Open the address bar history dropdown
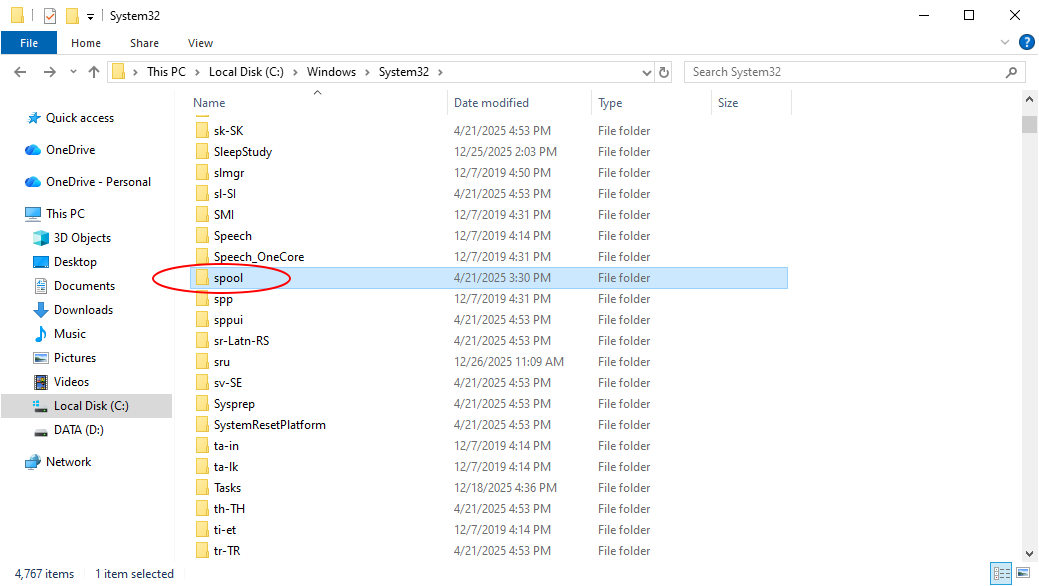The height and width of the screenshot is (586, 1039). [x=646, y=72]
